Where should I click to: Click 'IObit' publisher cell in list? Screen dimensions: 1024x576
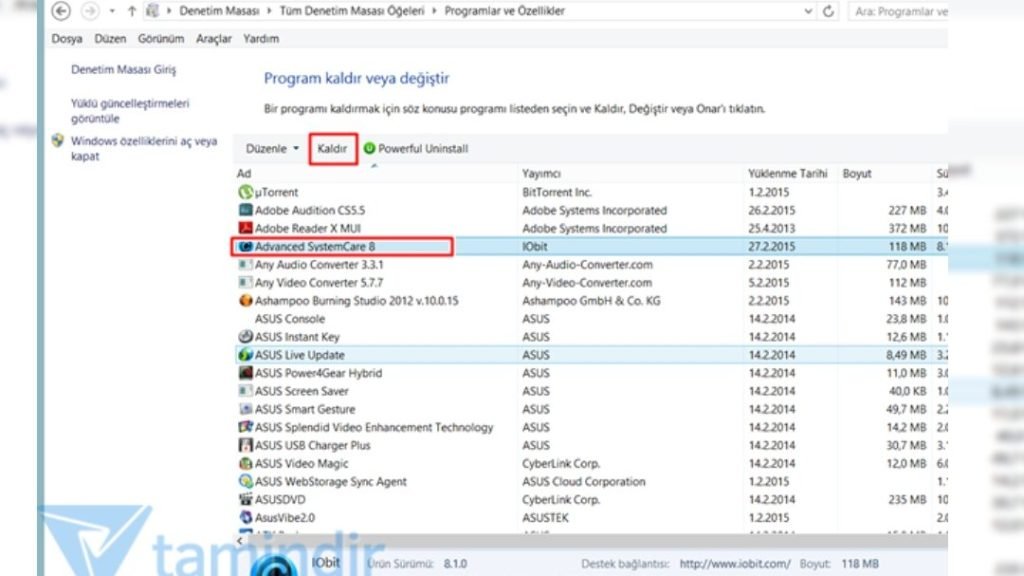click(535, 246)
